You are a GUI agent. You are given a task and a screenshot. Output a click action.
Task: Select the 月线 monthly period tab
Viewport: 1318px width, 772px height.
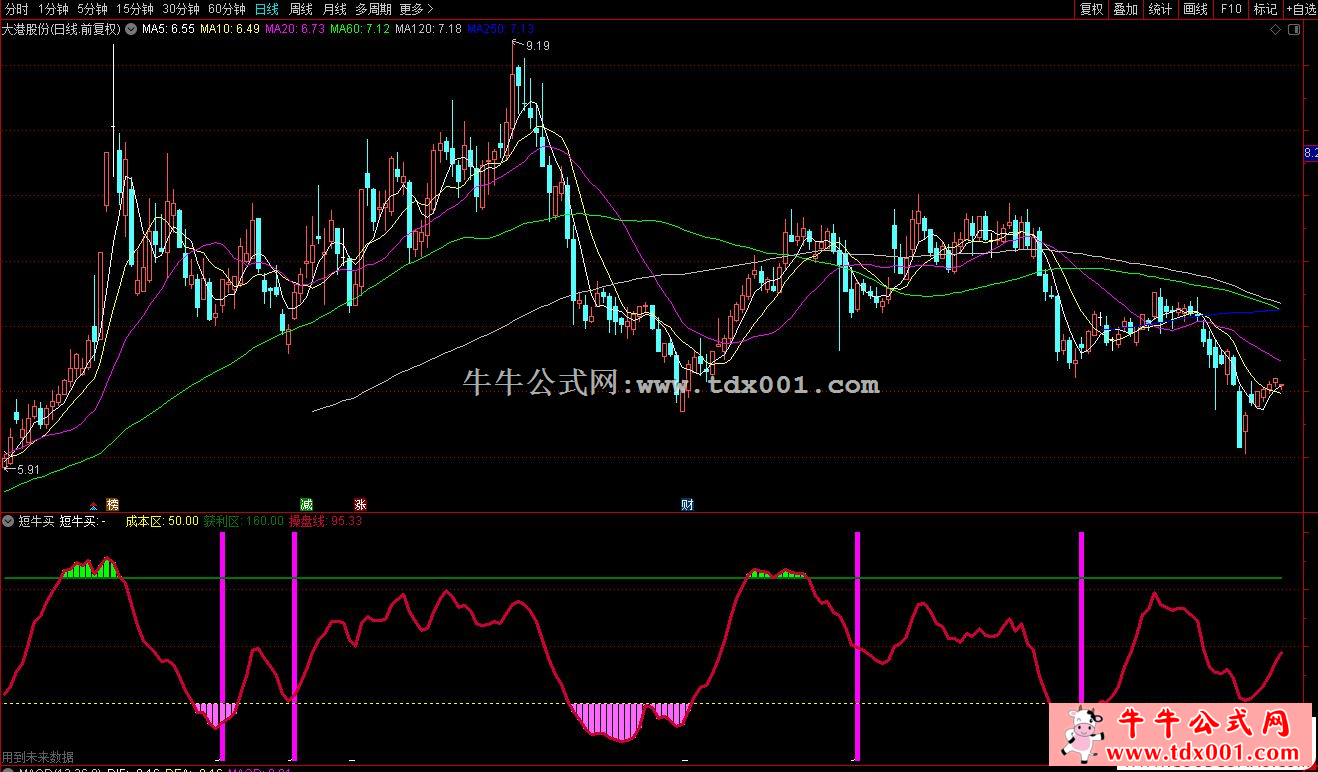335,9
